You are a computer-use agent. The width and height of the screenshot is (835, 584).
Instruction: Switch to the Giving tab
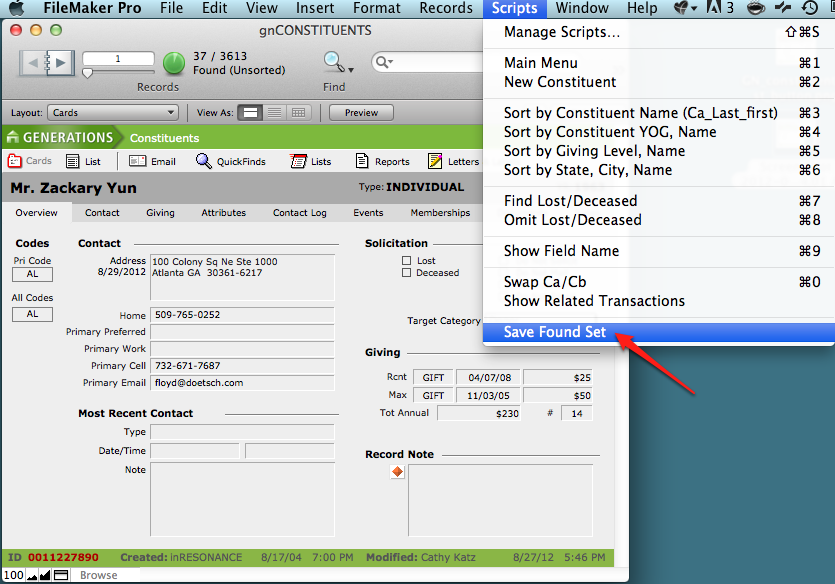click(x=160, y=213)
